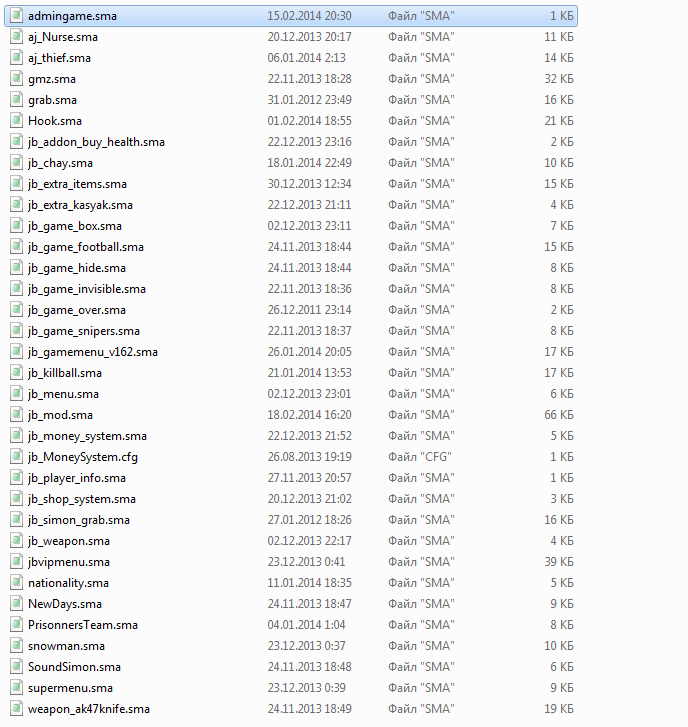
Task: Click the 66 КБ size value
Action: (x=559, y=415)
